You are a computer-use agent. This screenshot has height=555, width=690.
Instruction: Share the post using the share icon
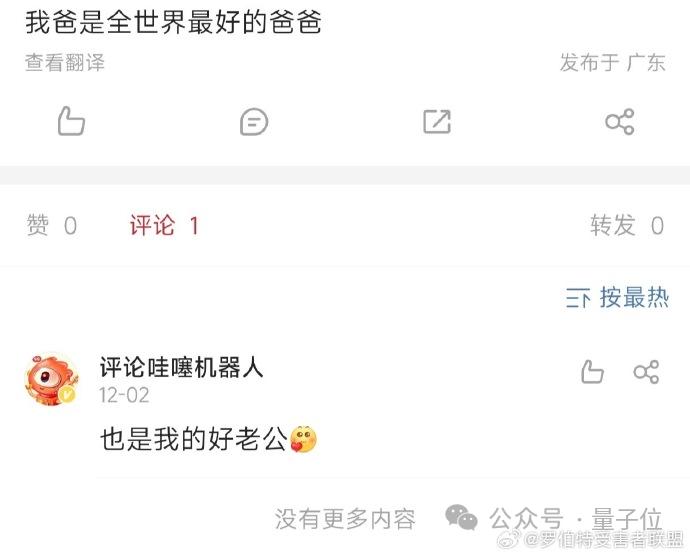click(620, 121)
